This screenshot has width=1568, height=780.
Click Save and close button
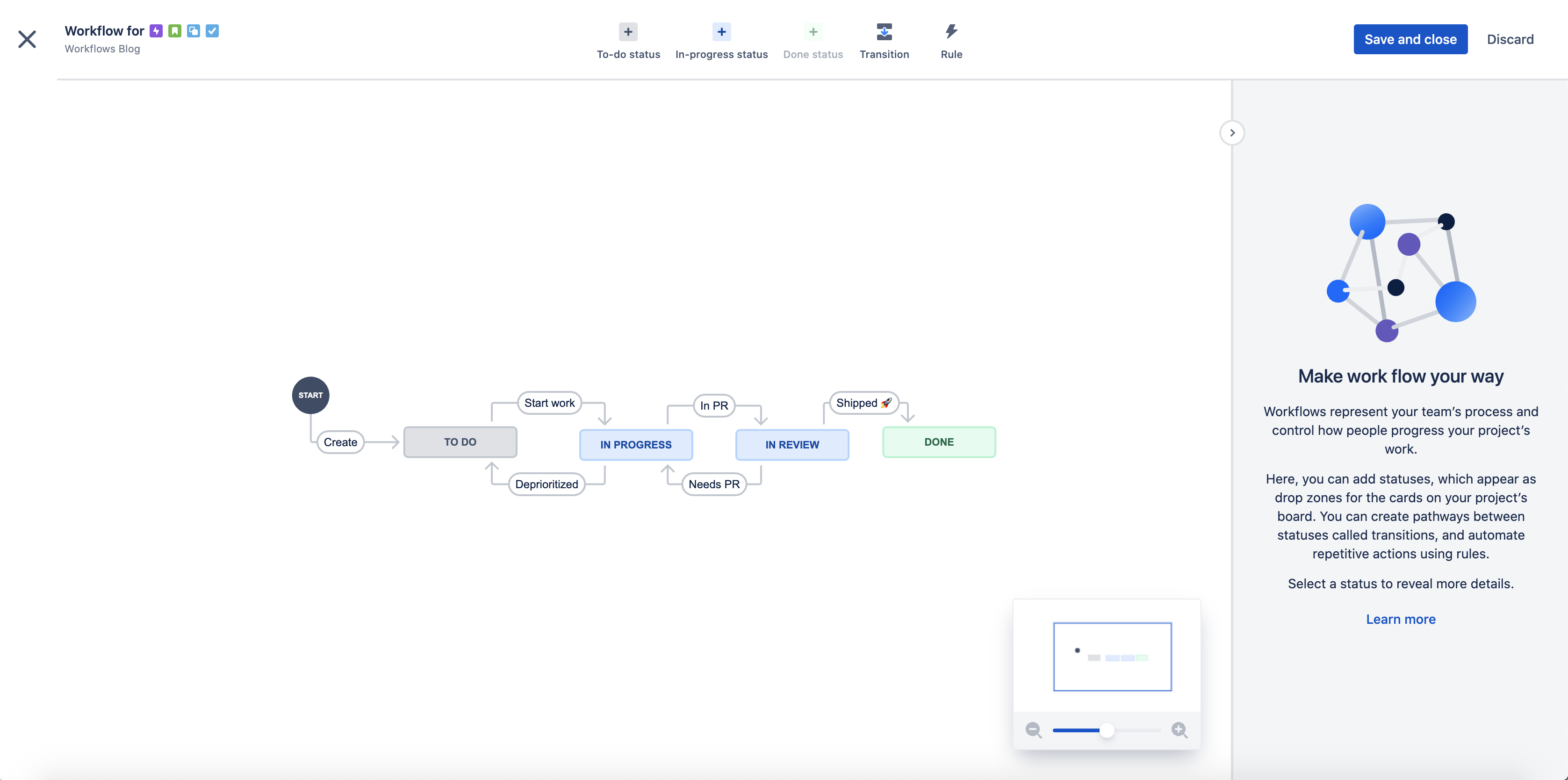(x=1410, y=39)
